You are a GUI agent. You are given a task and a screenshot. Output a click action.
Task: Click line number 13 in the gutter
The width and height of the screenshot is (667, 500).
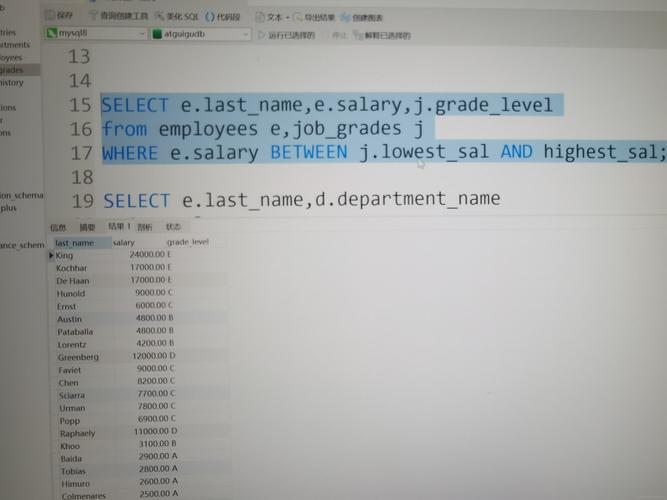[79, 57]
